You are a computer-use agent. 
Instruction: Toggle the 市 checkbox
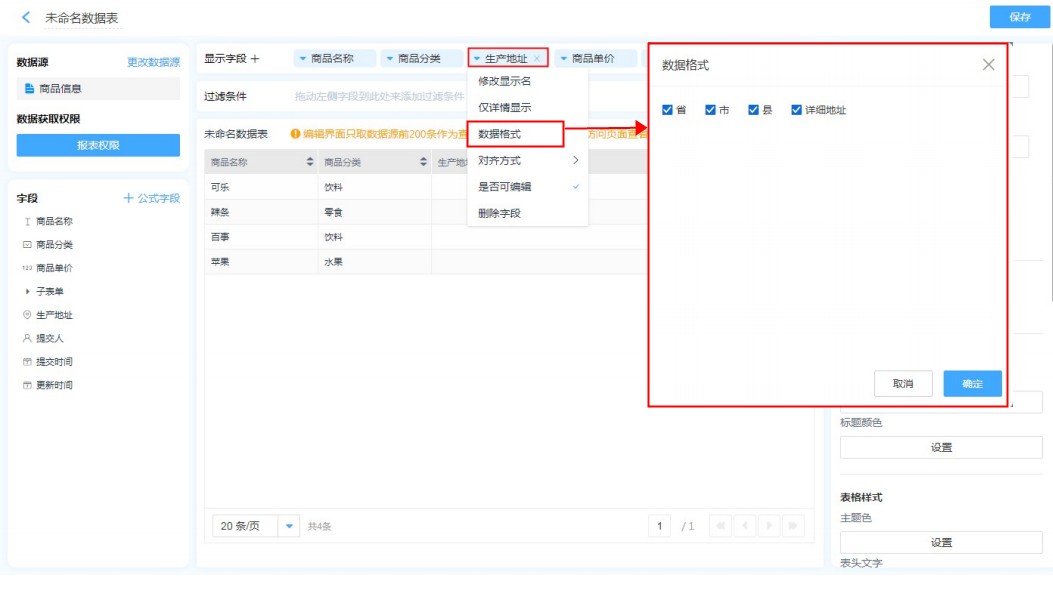710,110
